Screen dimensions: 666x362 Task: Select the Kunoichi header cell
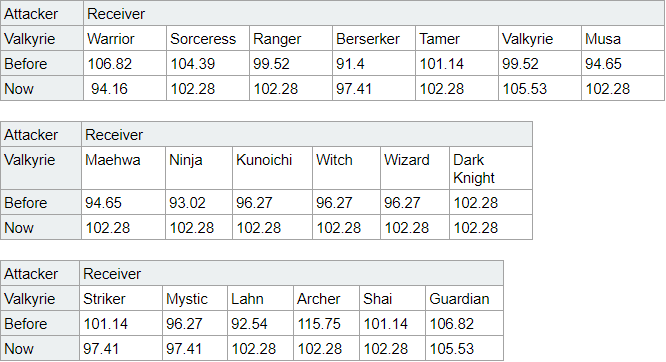(273, 168)
